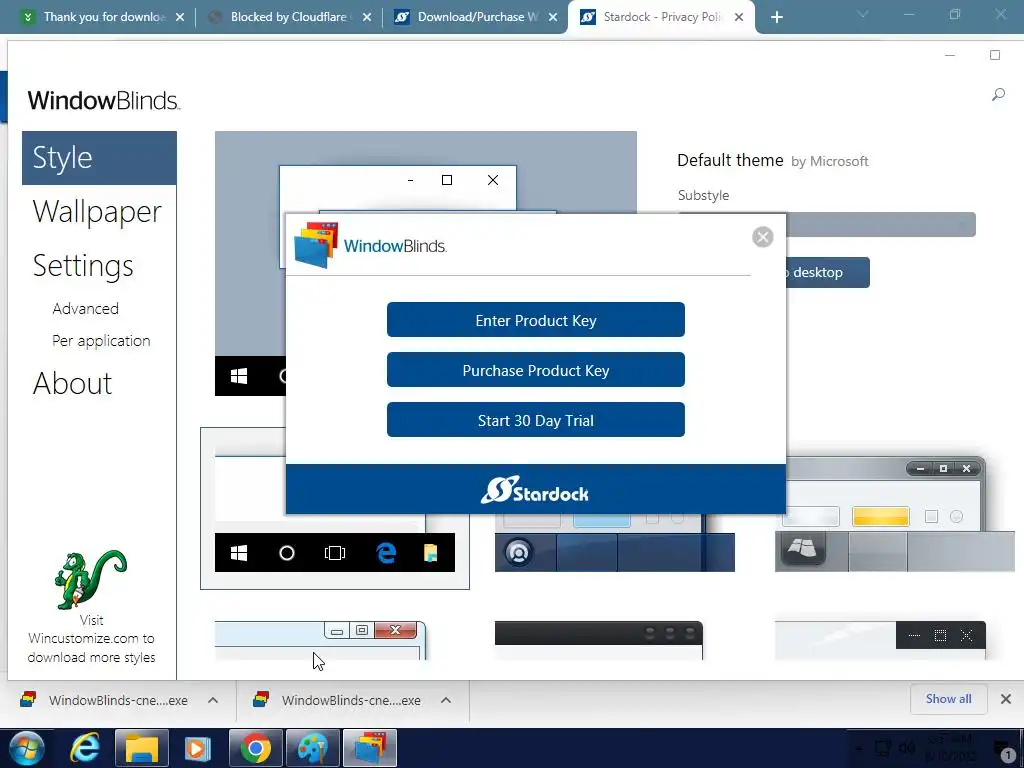Open the Settings section
Screen dimensions: 1024x768
pyautogui.click(x=83, y=266)
